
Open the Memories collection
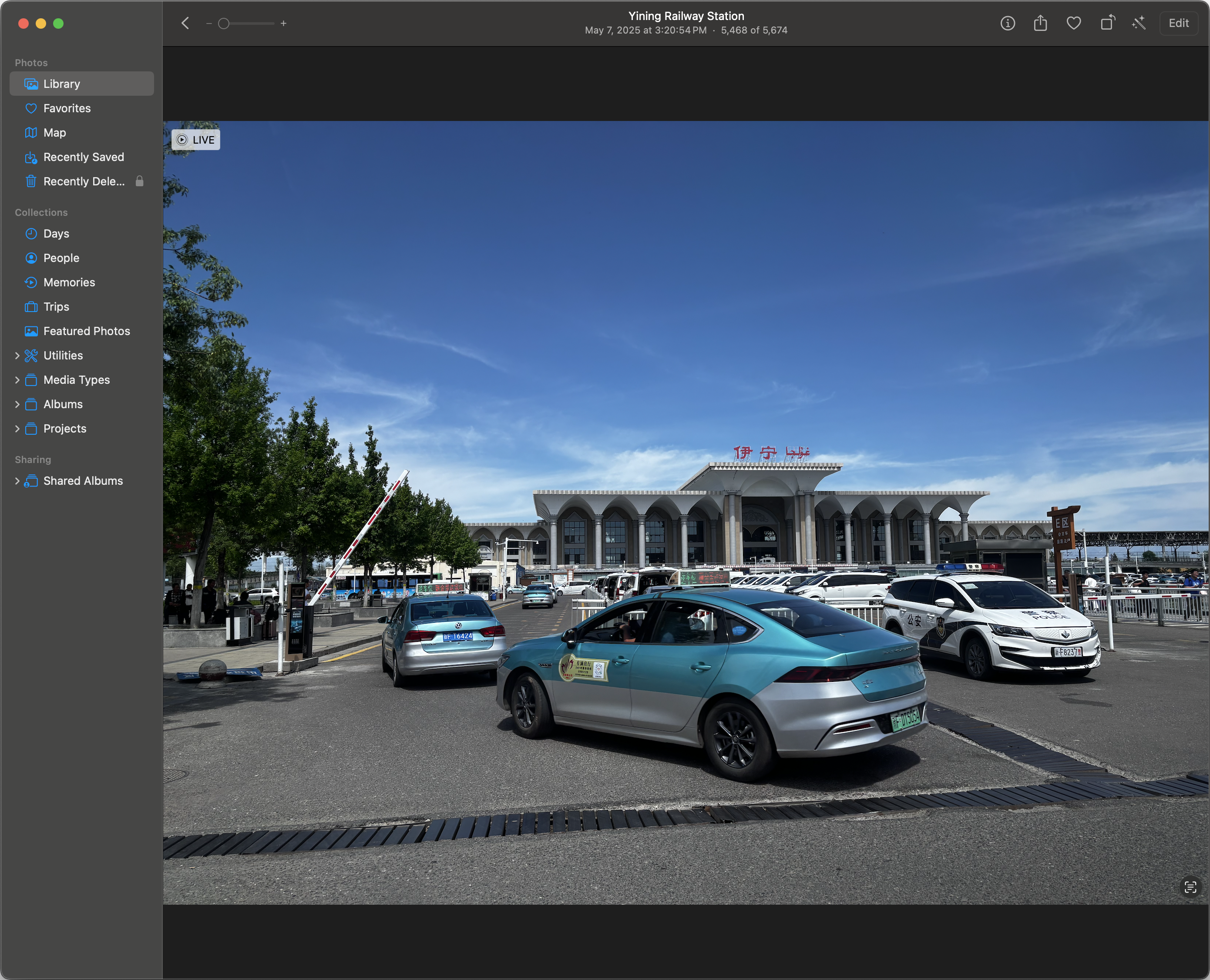pos(69,282)
